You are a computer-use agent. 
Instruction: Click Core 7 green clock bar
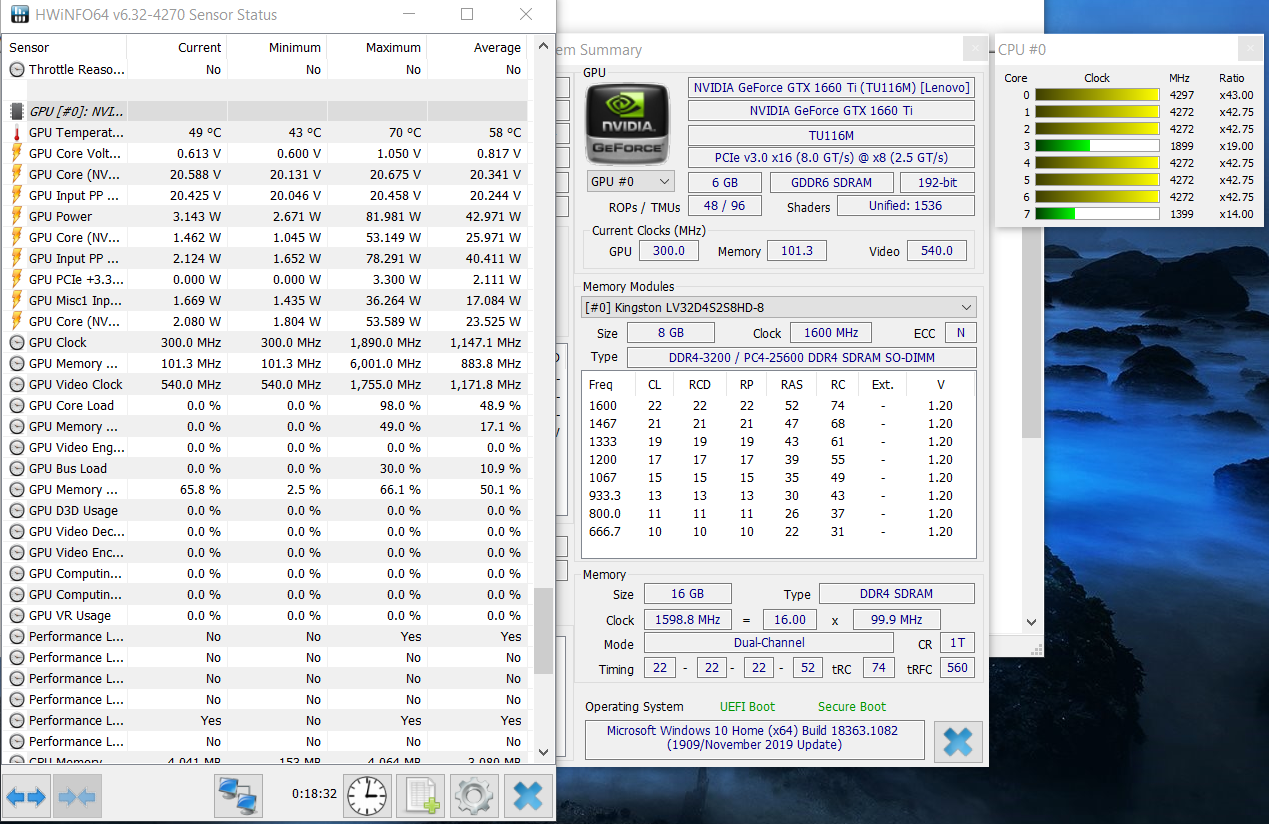click(x=1055, y=214)
